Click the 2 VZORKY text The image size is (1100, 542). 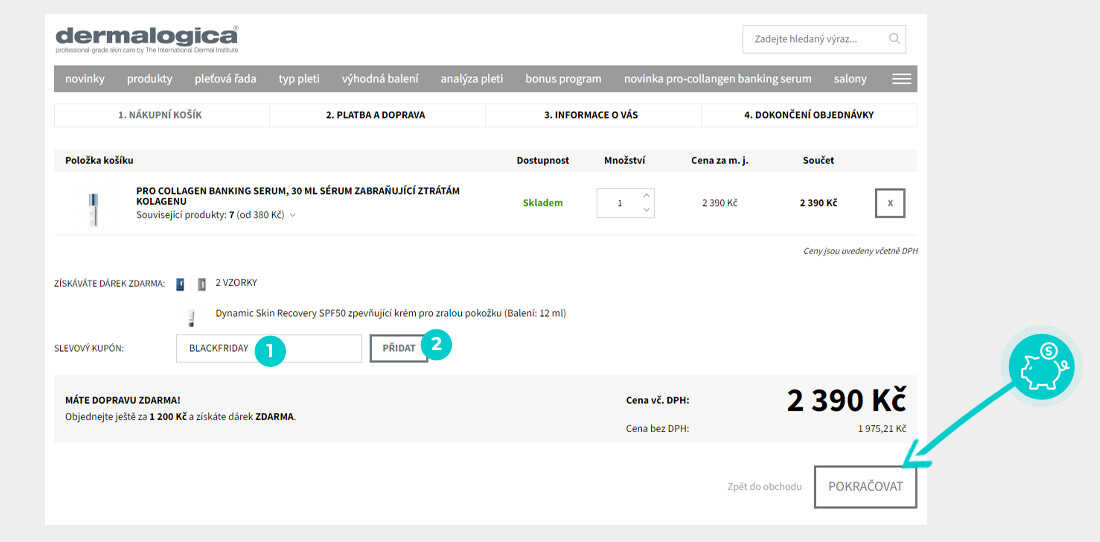236,283
